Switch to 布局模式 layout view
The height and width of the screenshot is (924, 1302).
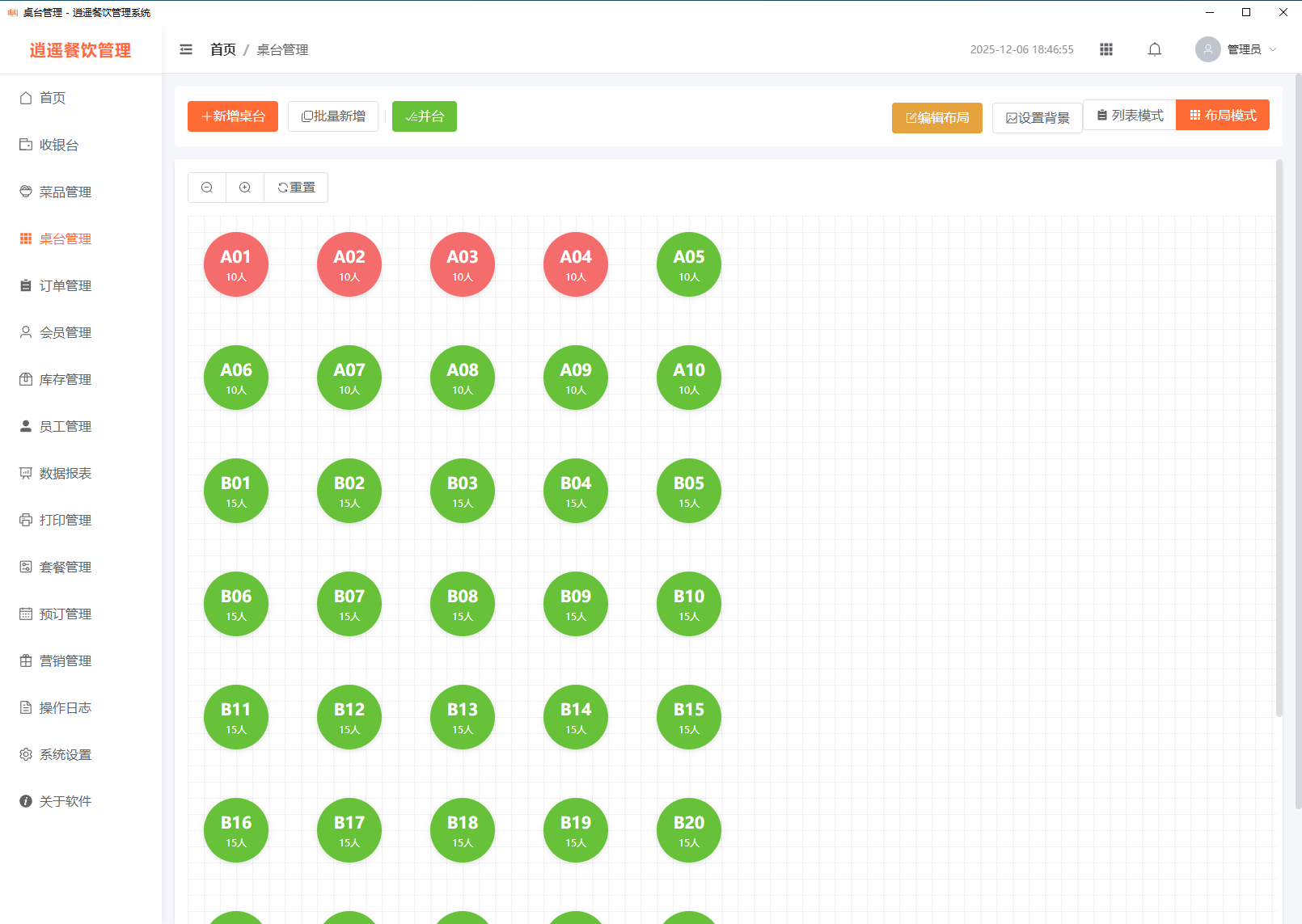(1223, 116)
